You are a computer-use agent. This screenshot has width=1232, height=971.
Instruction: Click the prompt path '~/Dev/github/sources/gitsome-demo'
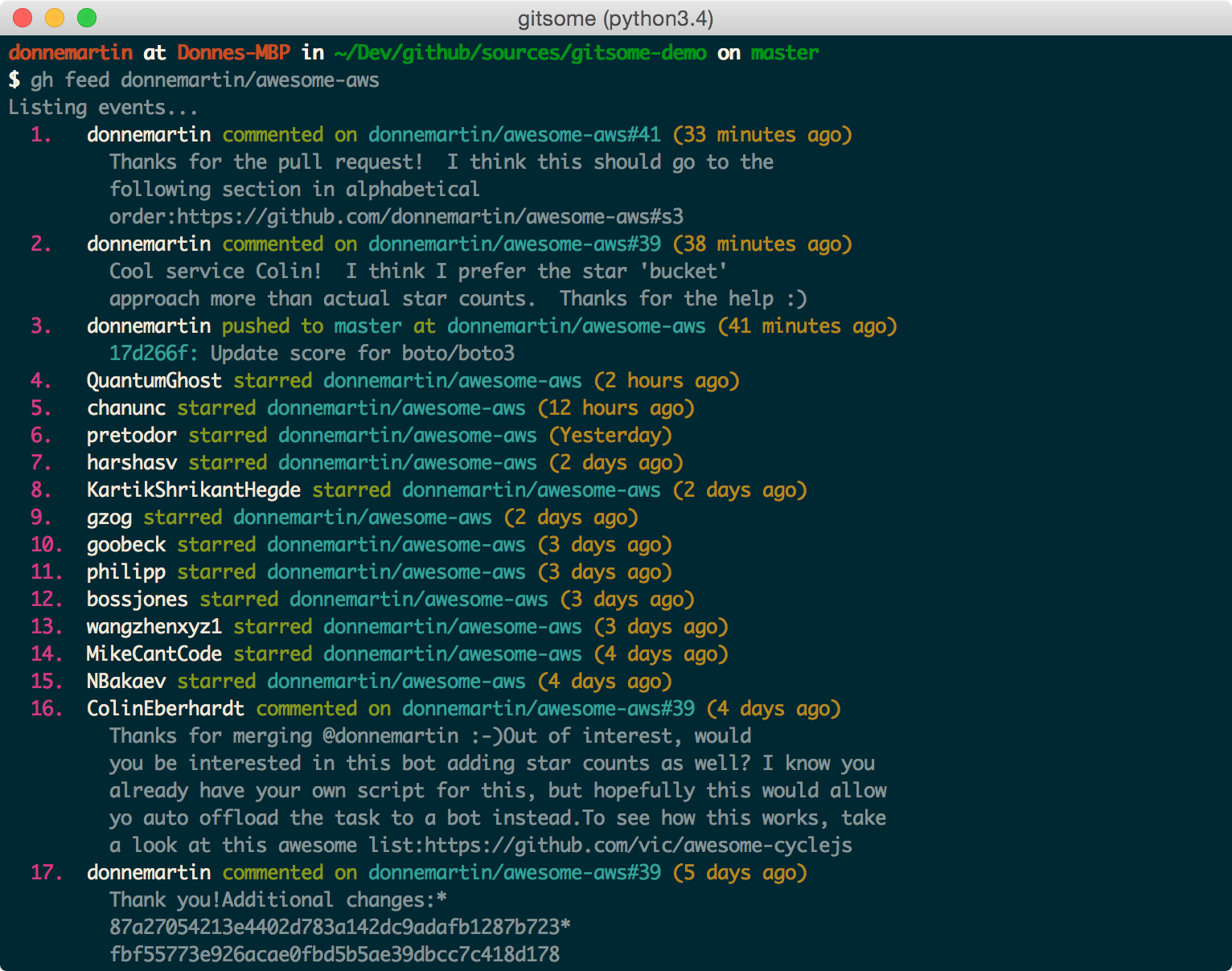tap(520, 53)
